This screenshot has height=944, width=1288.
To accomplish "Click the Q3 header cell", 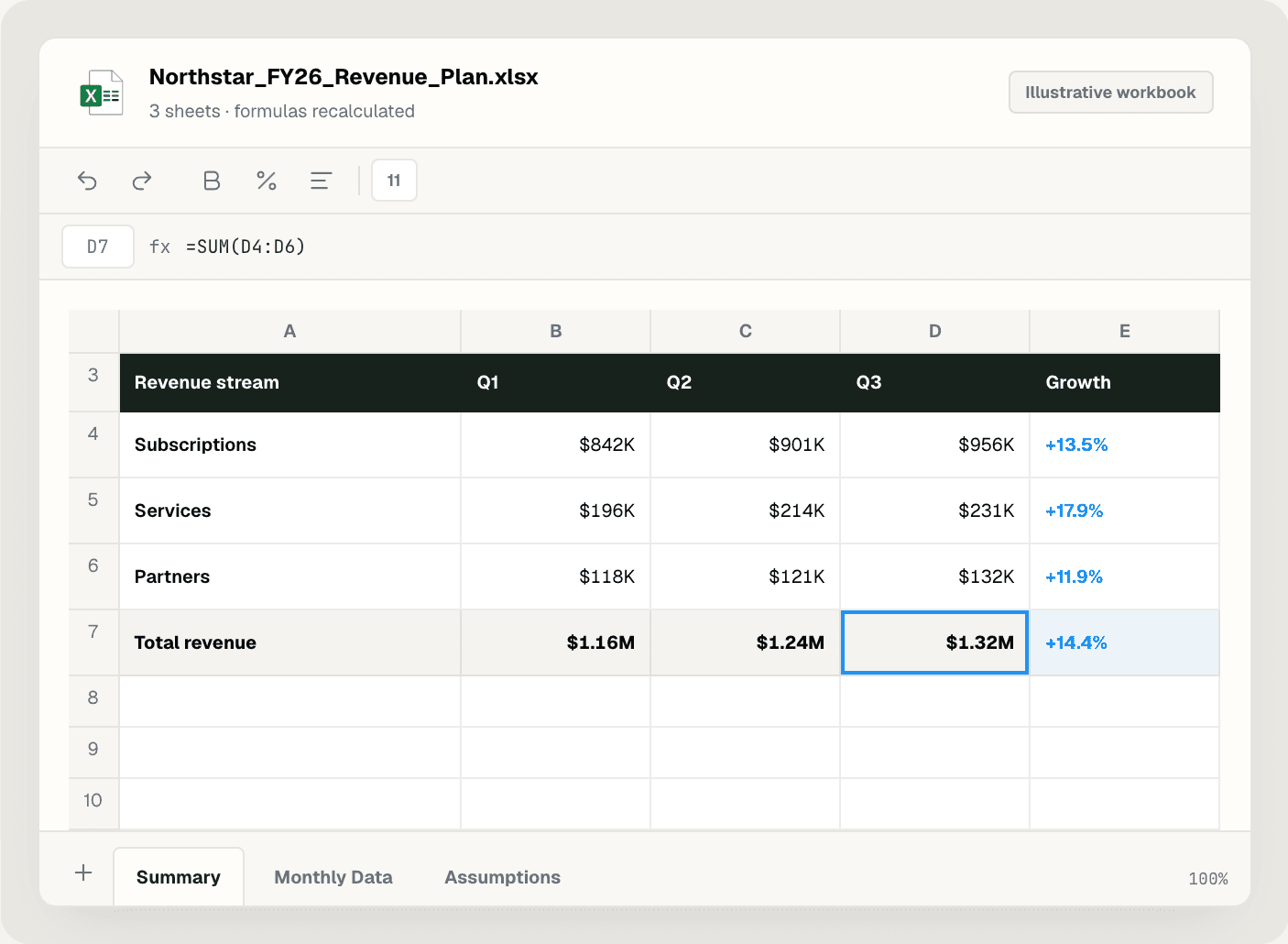I will tap(935, 382).
